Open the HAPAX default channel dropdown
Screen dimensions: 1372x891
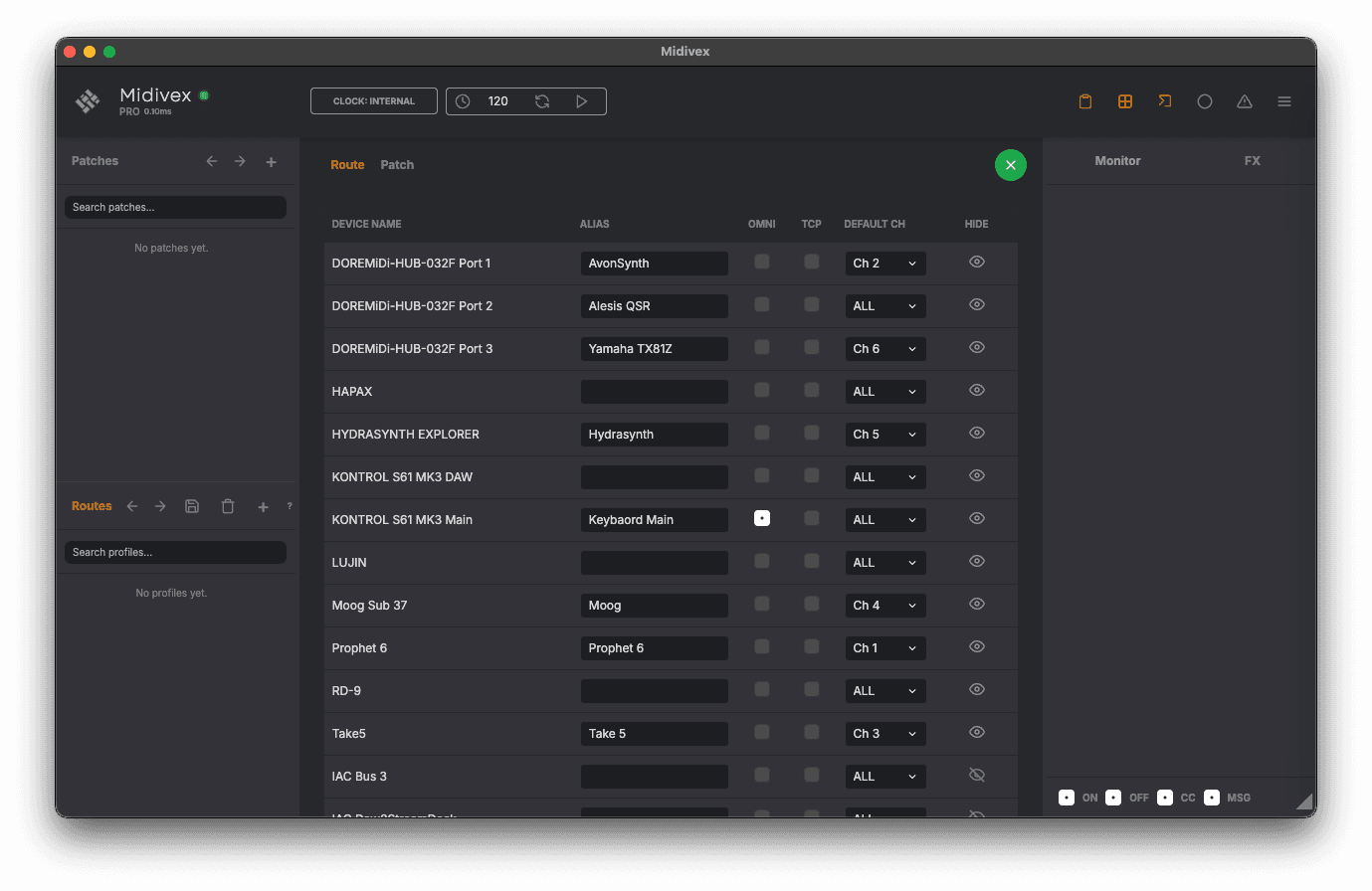[884, 392]
